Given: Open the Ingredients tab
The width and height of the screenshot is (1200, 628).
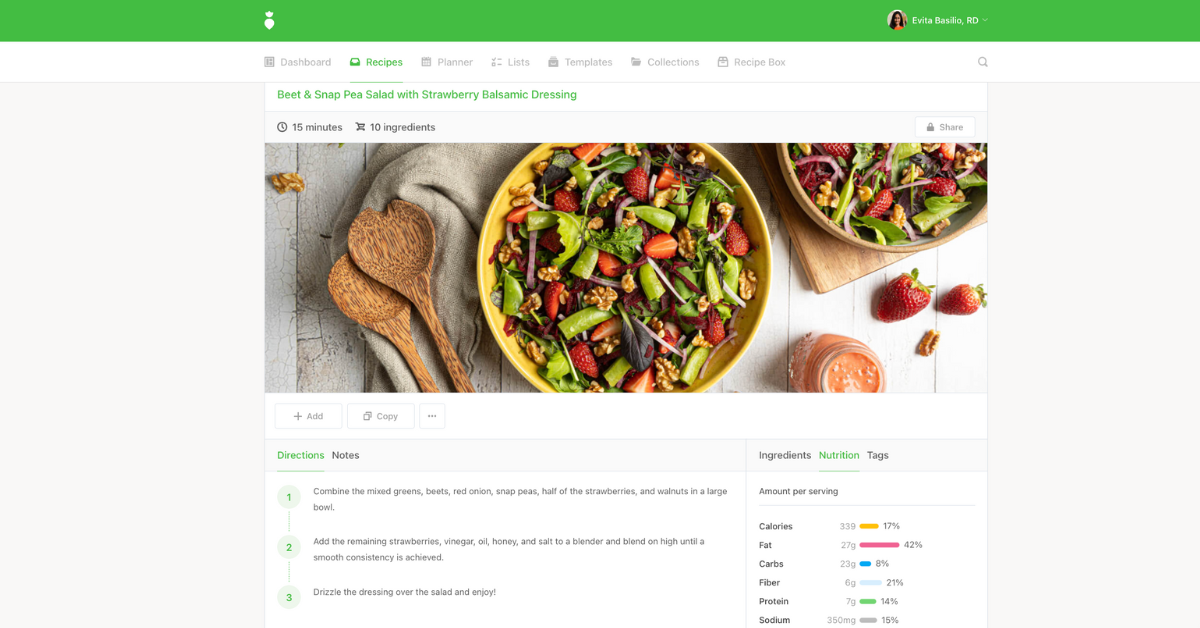Looking at the screenshot, I should (785, 455).
